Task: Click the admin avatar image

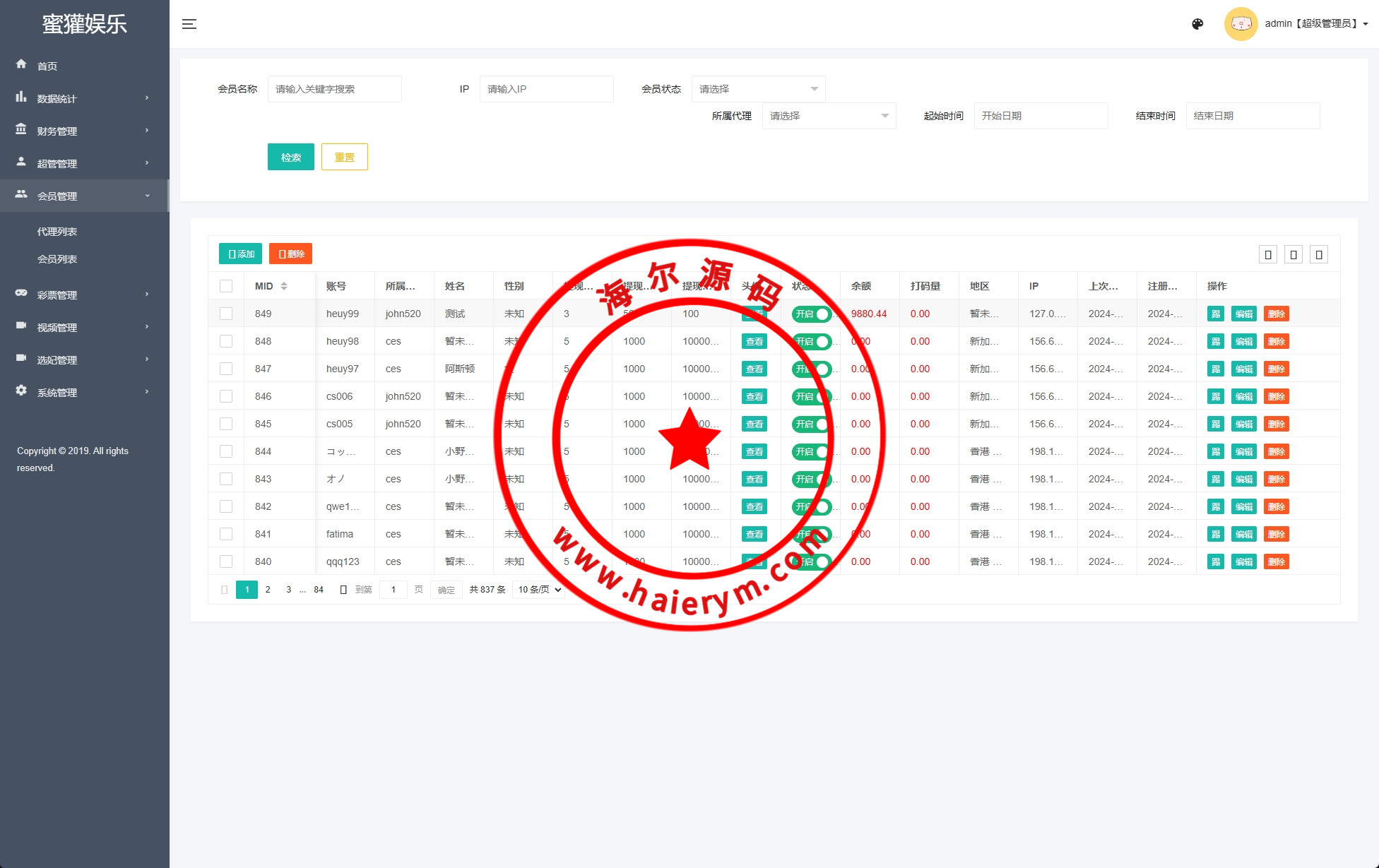Action: (1241, 24)
